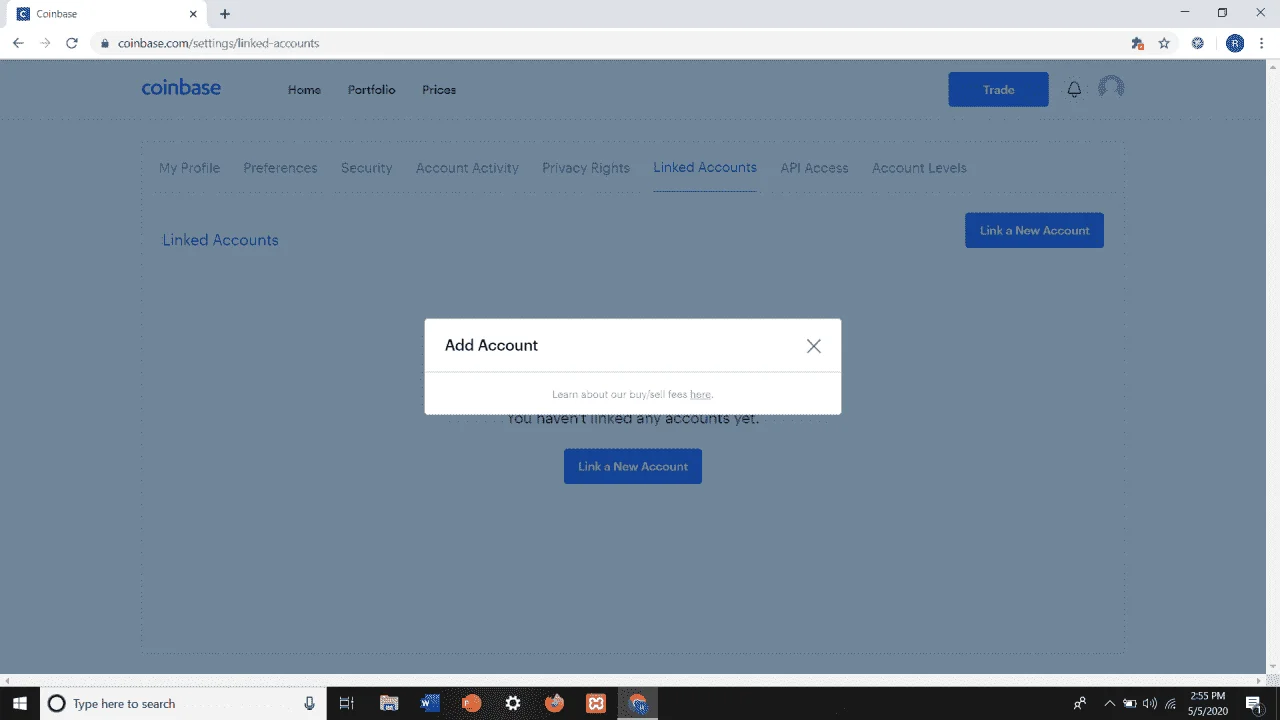The image size is (1280, 720).
Task: Open a new browser tab
Action: pyautogui.click(x=225, y=14)
